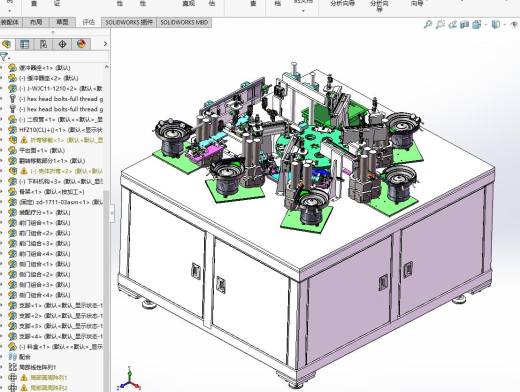520x392 pixels.
Task: Click the 局部圆周阵列2 circular pattern icon
Action: [x=12, y=388]
